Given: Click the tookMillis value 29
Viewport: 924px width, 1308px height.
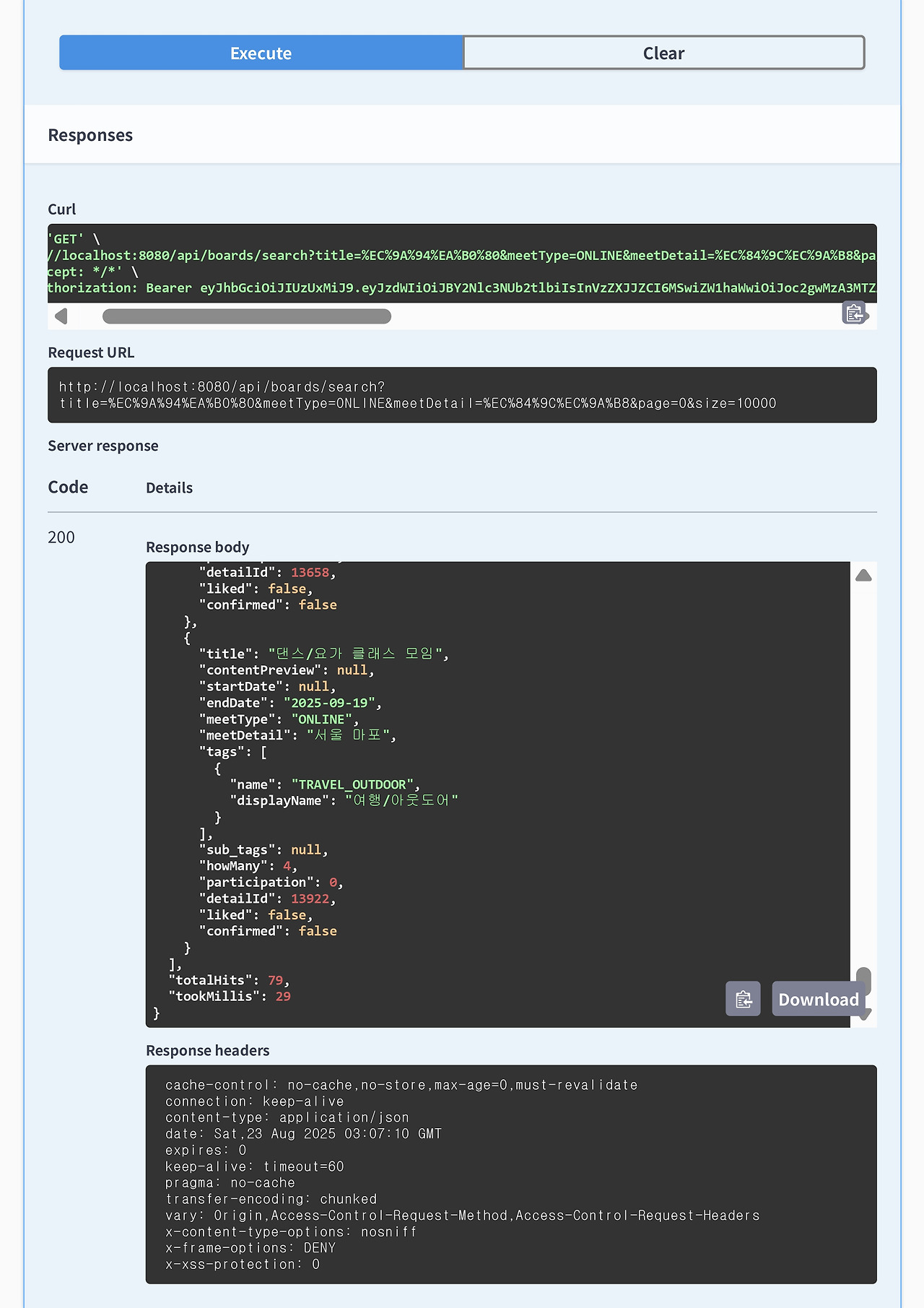Looking at the screenshot, I should point(283,997).
